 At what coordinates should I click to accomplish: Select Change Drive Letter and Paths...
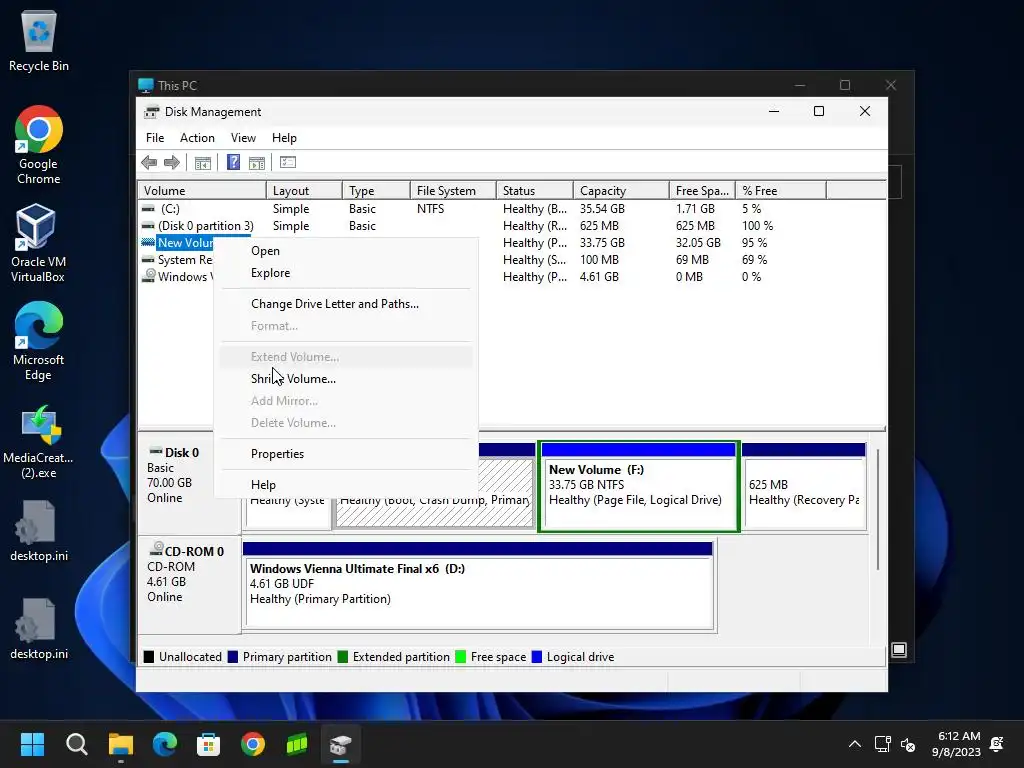(x=346, y=304)
